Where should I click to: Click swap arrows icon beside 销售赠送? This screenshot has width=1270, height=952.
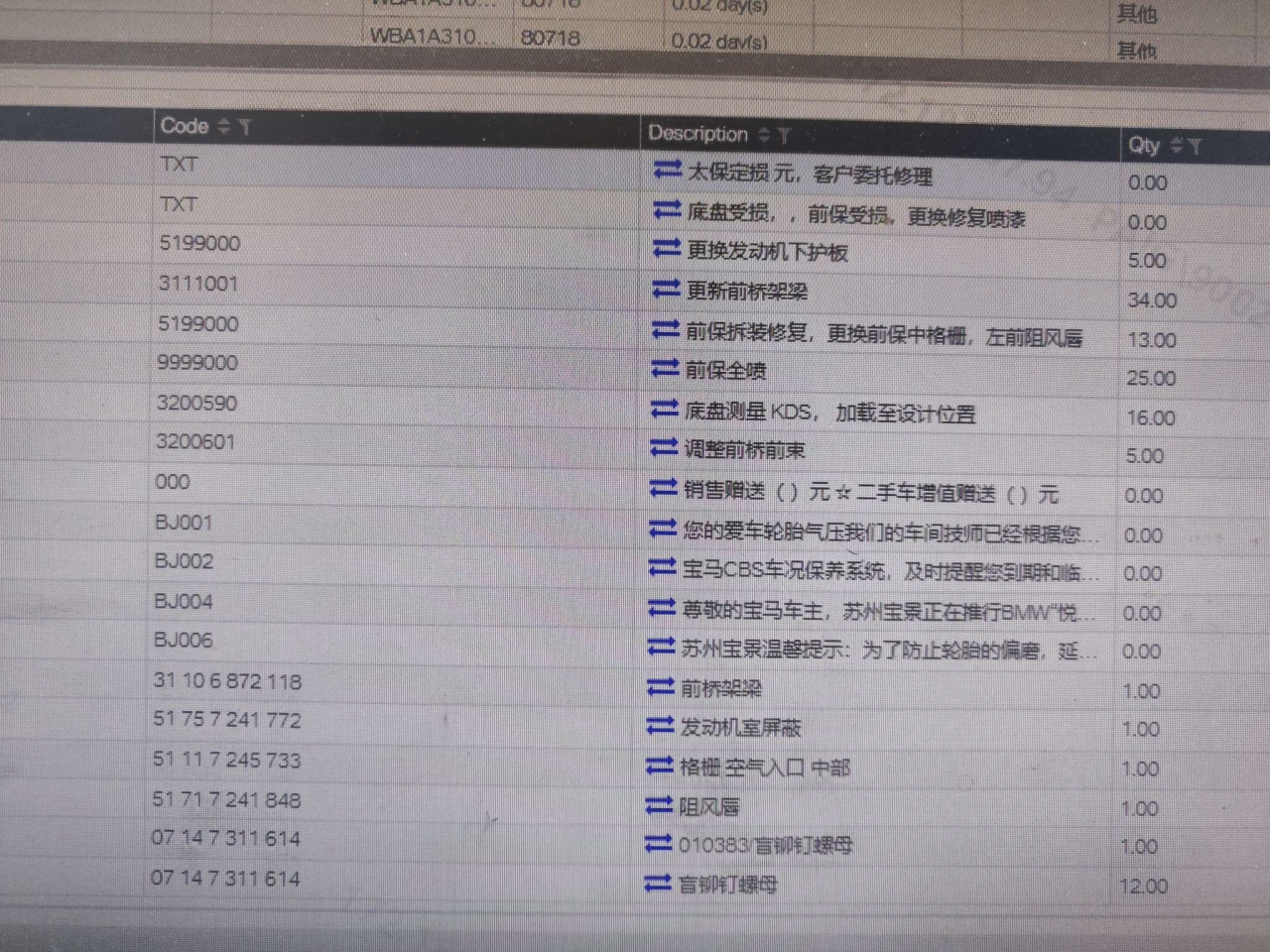click(663, 488)
